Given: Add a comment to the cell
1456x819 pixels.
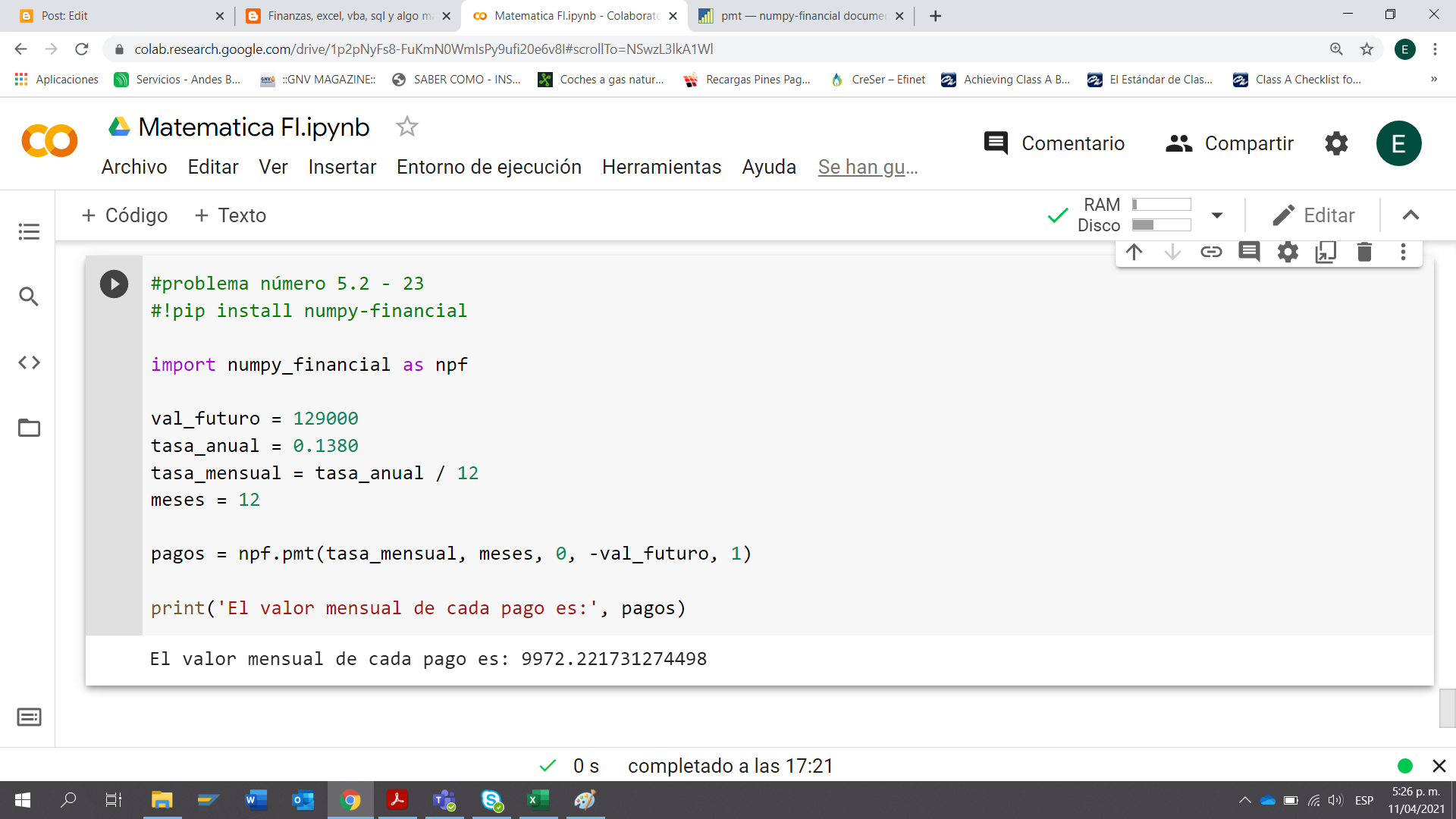Looking at the screenshot, I should click(1249, 252).
